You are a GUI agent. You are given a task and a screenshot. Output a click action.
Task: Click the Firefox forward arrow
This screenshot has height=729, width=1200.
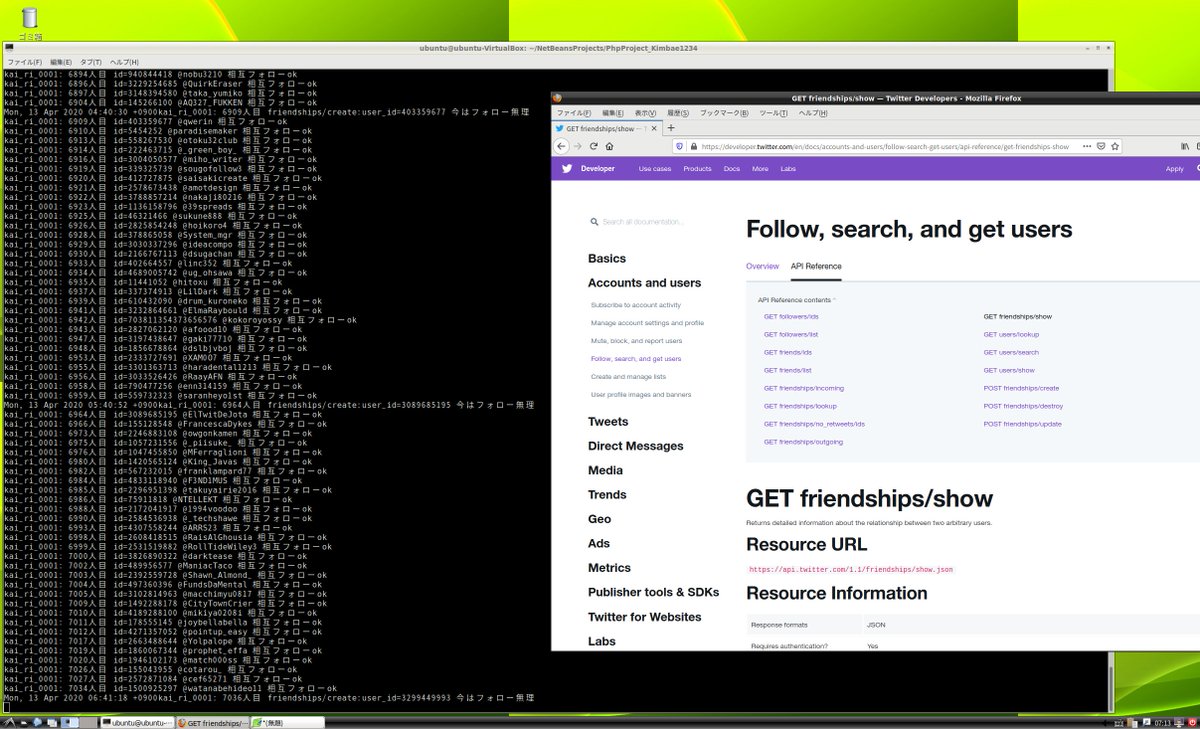577,146
